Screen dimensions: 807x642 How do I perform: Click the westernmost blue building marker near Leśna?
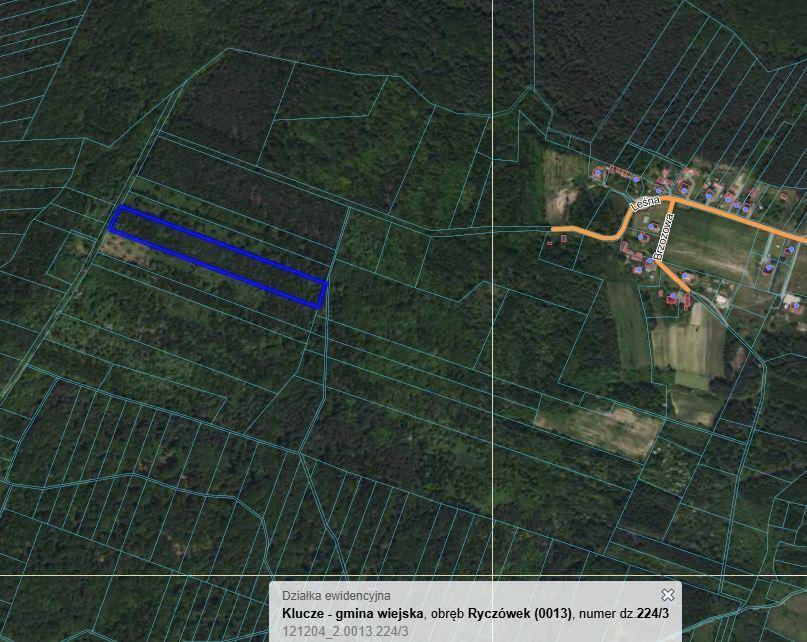pyautogui.click(x=598, y=174)
